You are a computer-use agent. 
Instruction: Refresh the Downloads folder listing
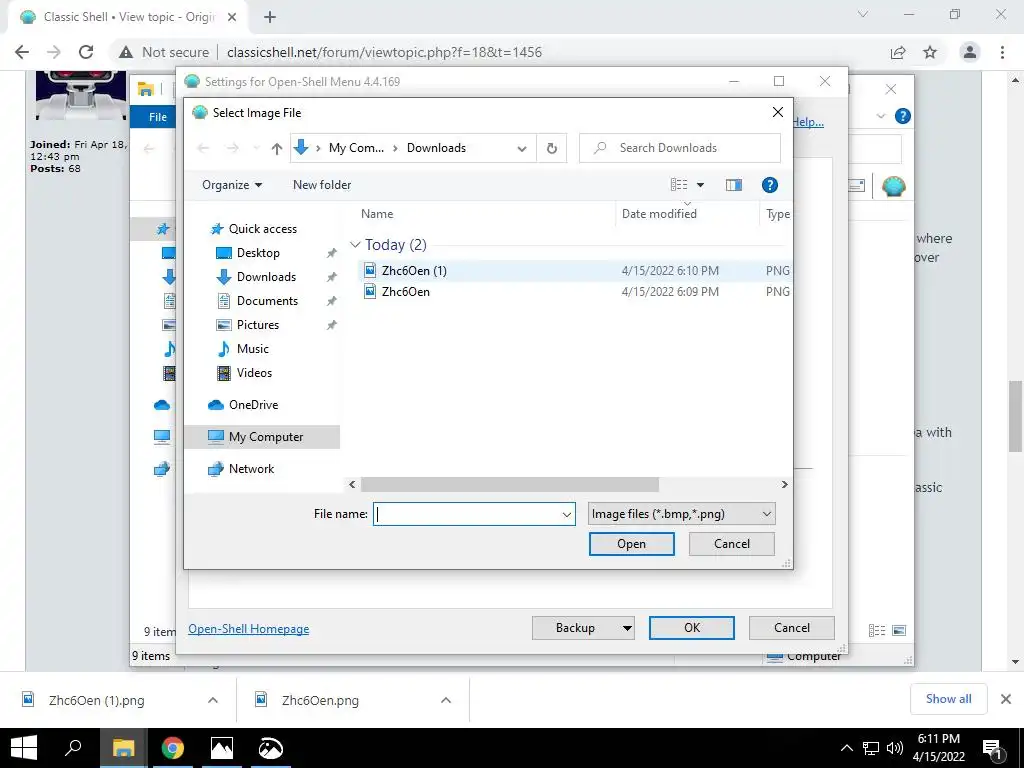(x=552, y=148)
